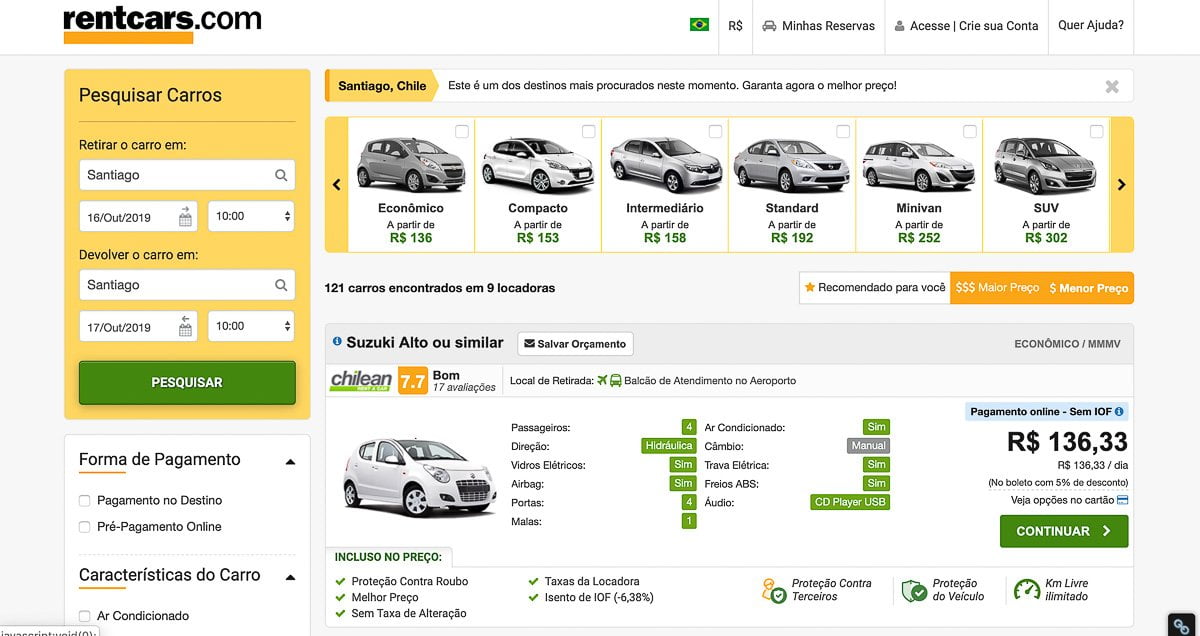Click CONTINUAR for the Suzuki Alto
The height and width of the screenshot is (636, 1200).
[1063, 531]
